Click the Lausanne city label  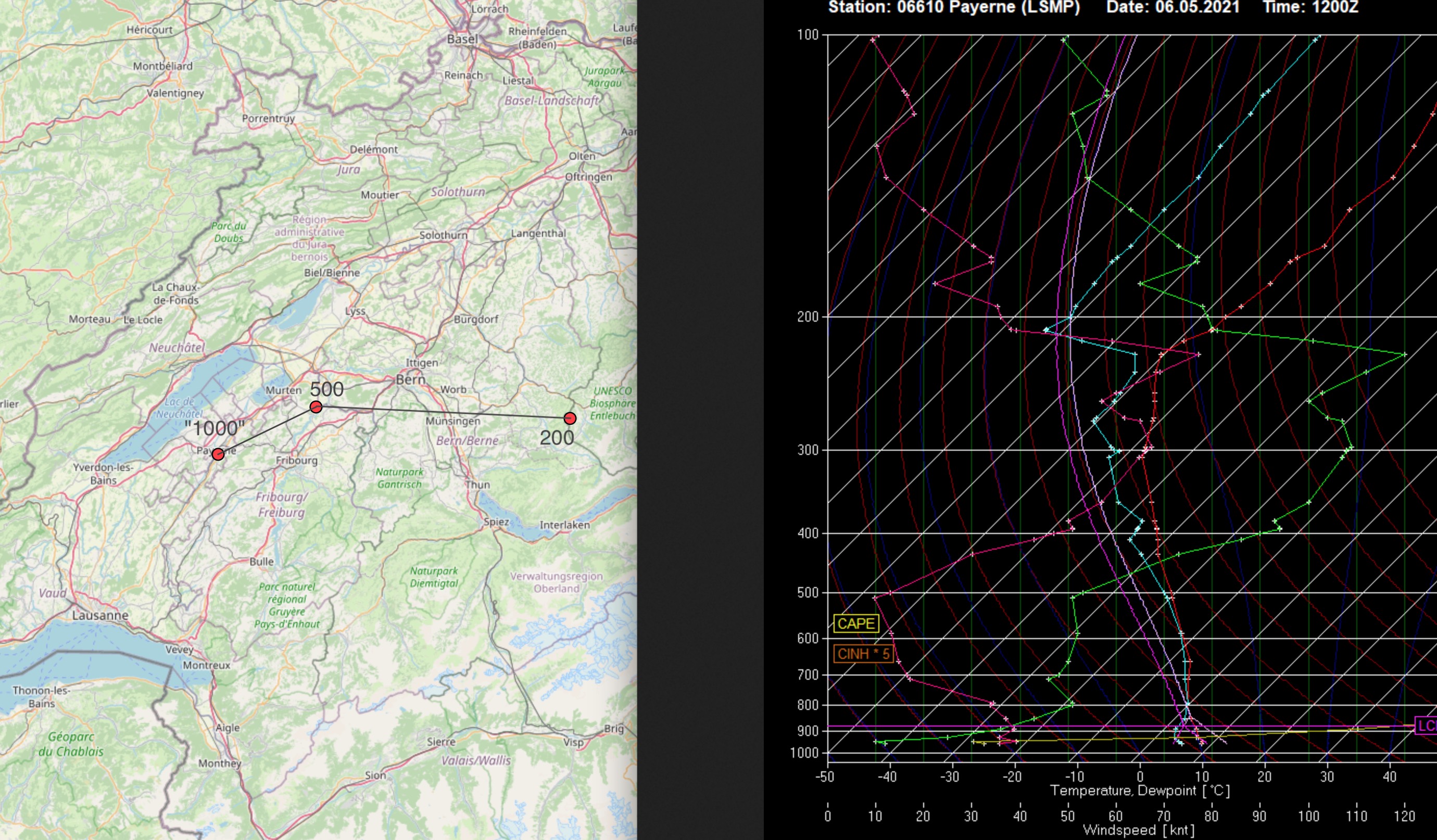click(100, 616)
